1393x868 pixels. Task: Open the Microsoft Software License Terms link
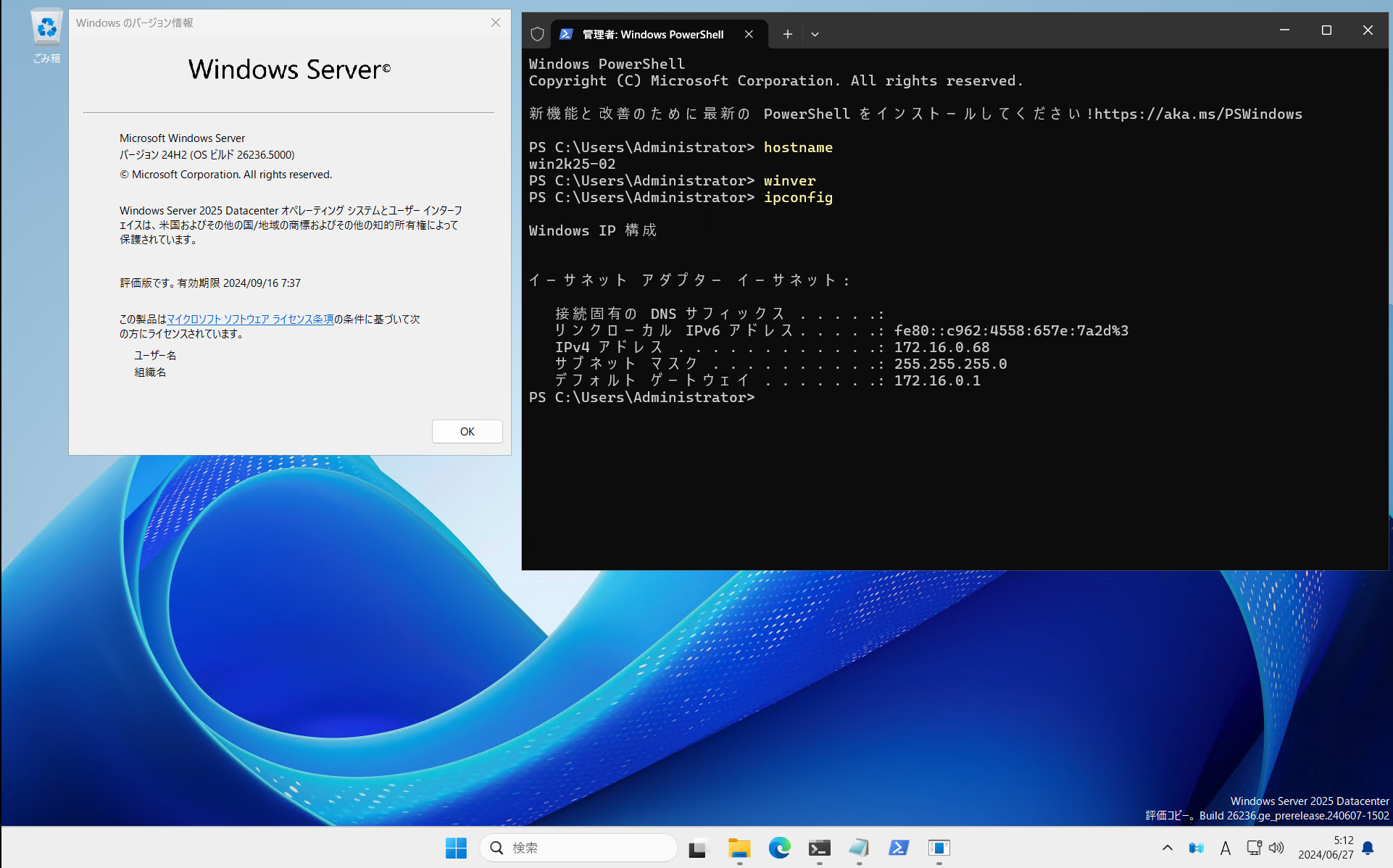coord(250,319)
